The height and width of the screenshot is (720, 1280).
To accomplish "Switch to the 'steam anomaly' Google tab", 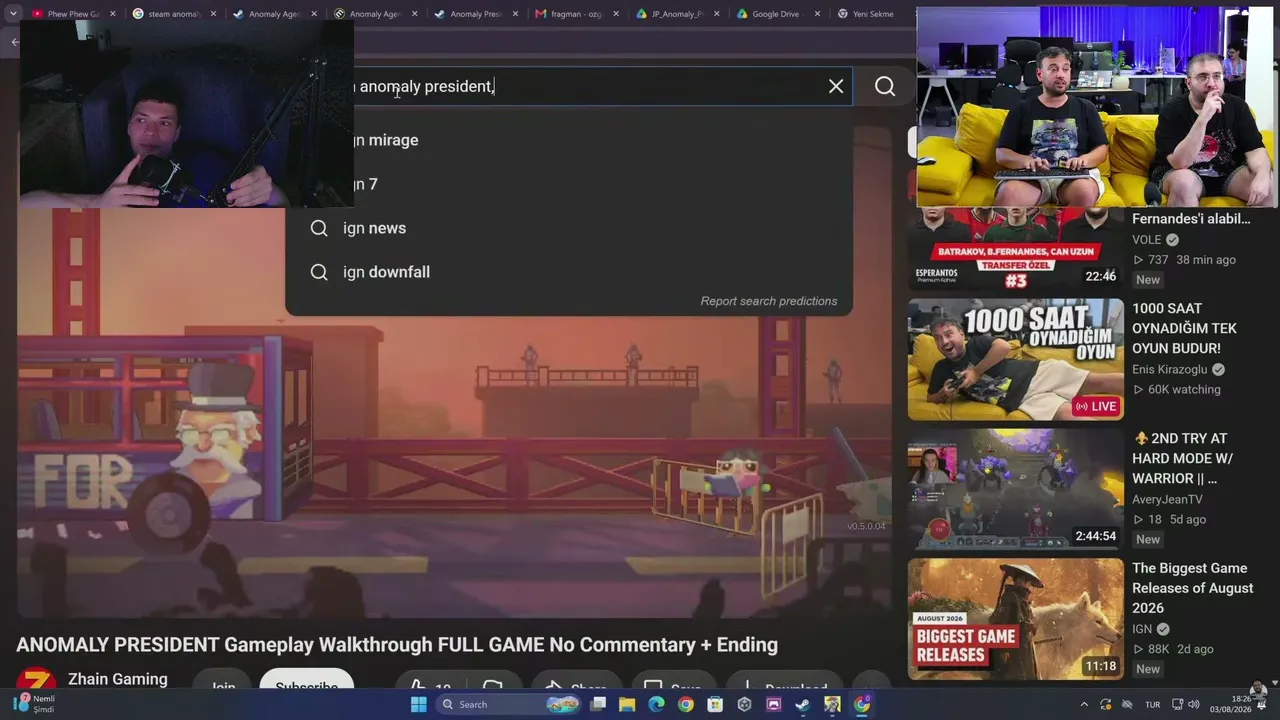I will point(174,14).
